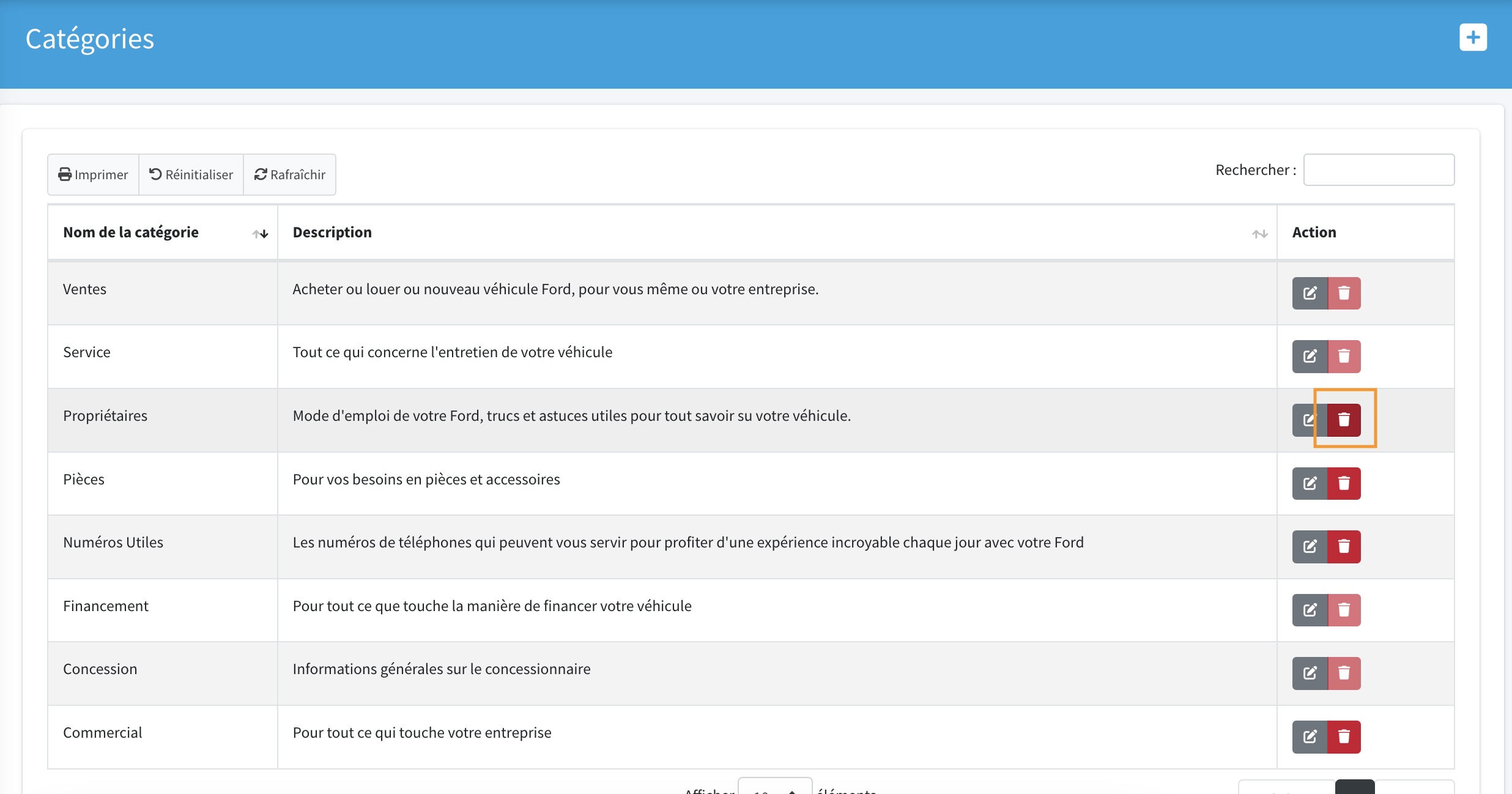Edit the Numéros Utiles category
The image size is (1512, 794).
[x=1310, y=546]
